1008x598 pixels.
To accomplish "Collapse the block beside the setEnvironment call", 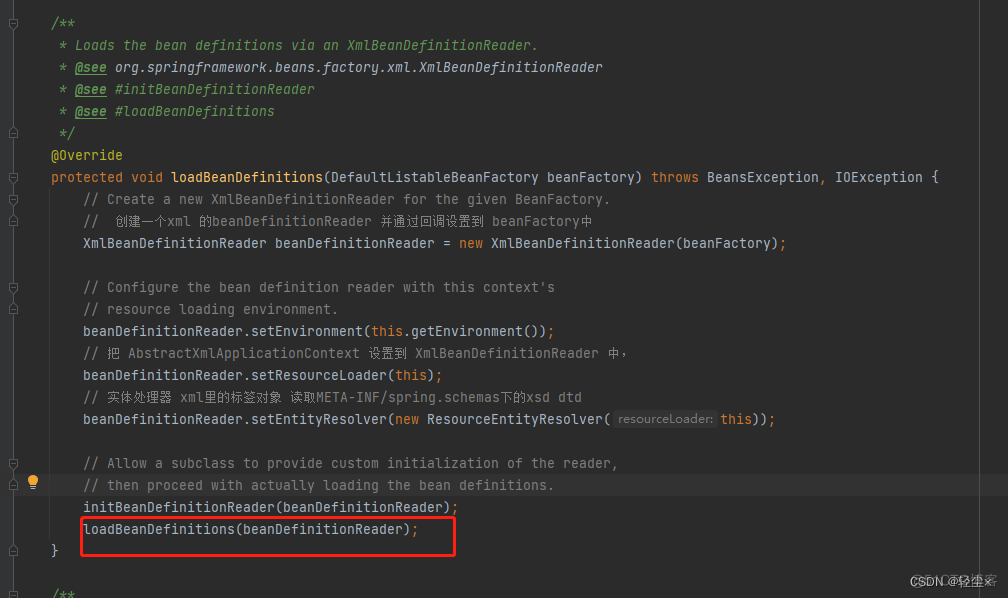I will (12, 310).
